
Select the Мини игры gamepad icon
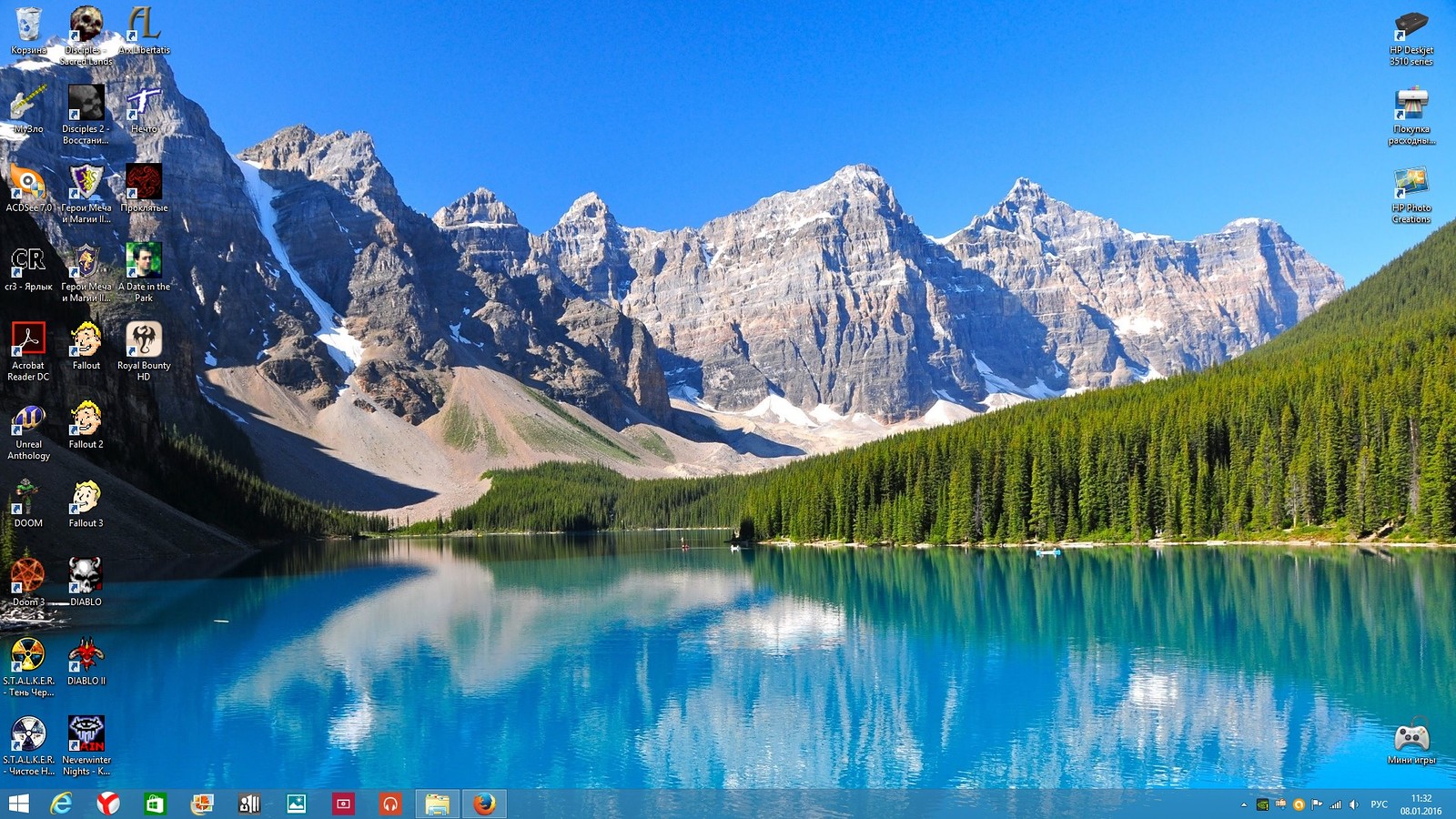click(1411, 742)
